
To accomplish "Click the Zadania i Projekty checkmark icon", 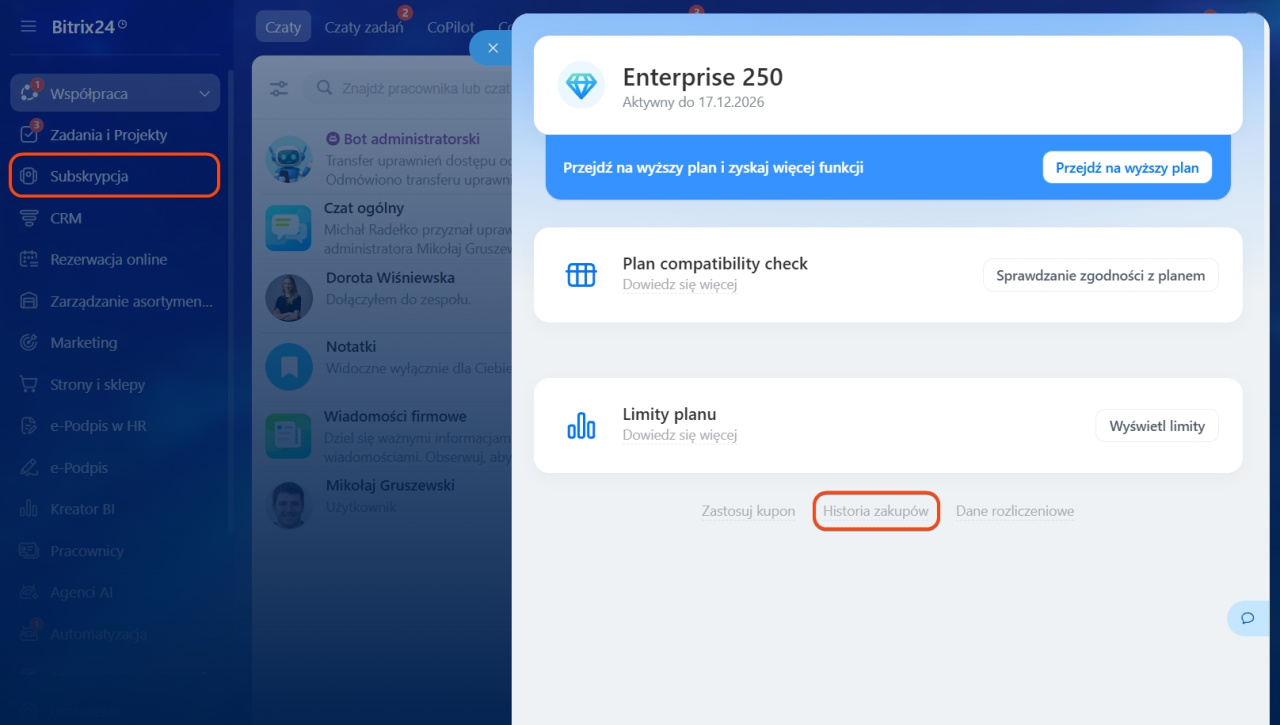I will [29, 135].
